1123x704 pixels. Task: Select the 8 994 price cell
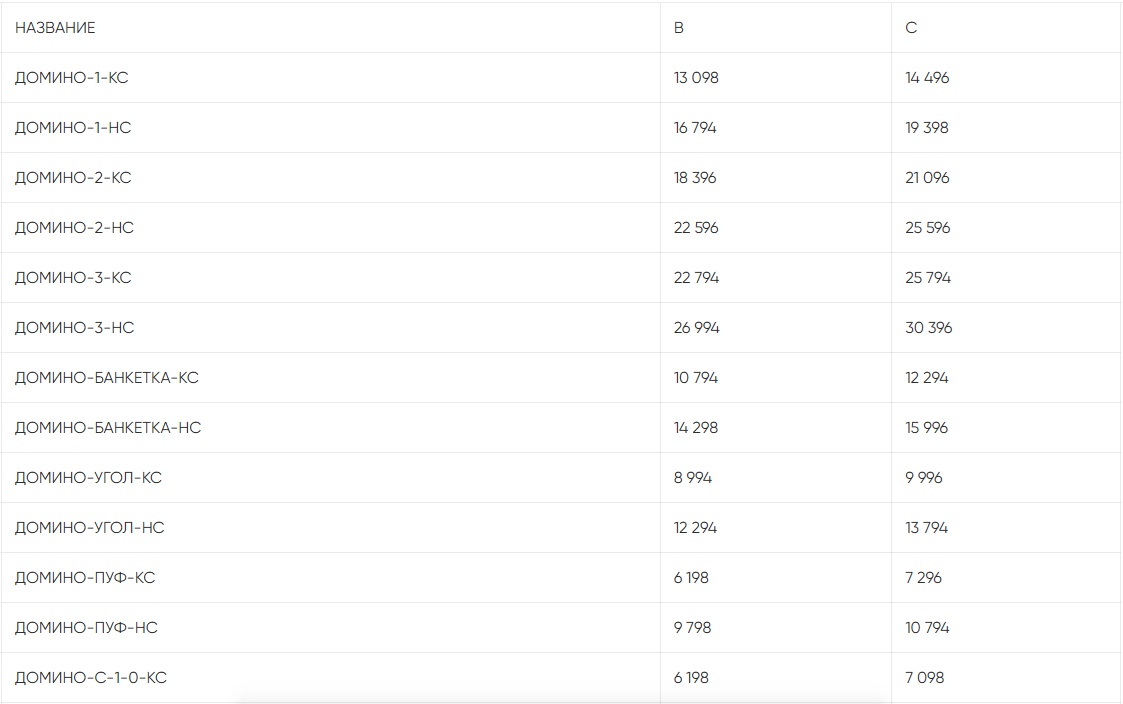[693, 478]
